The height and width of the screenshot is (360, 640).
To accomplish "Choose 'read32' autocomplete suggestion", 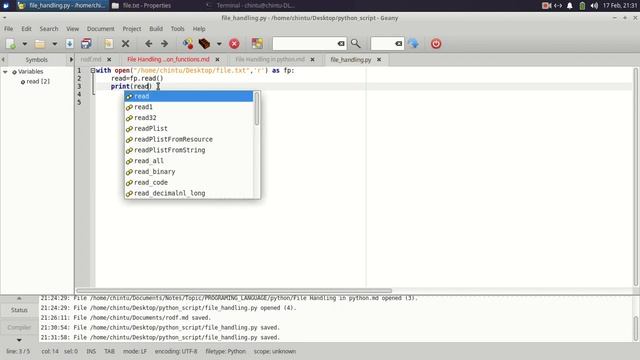I will pos(189,118).
